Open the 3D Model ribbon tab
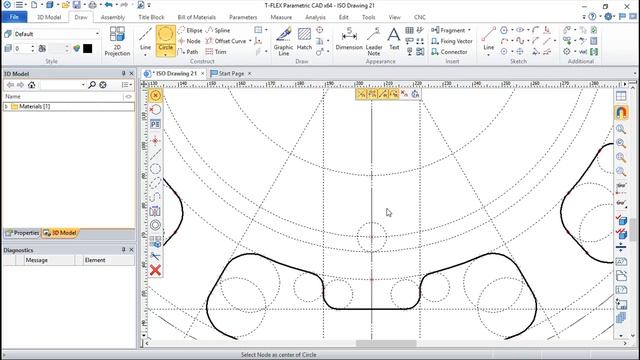Screen dimensions: 640x360 49,17
